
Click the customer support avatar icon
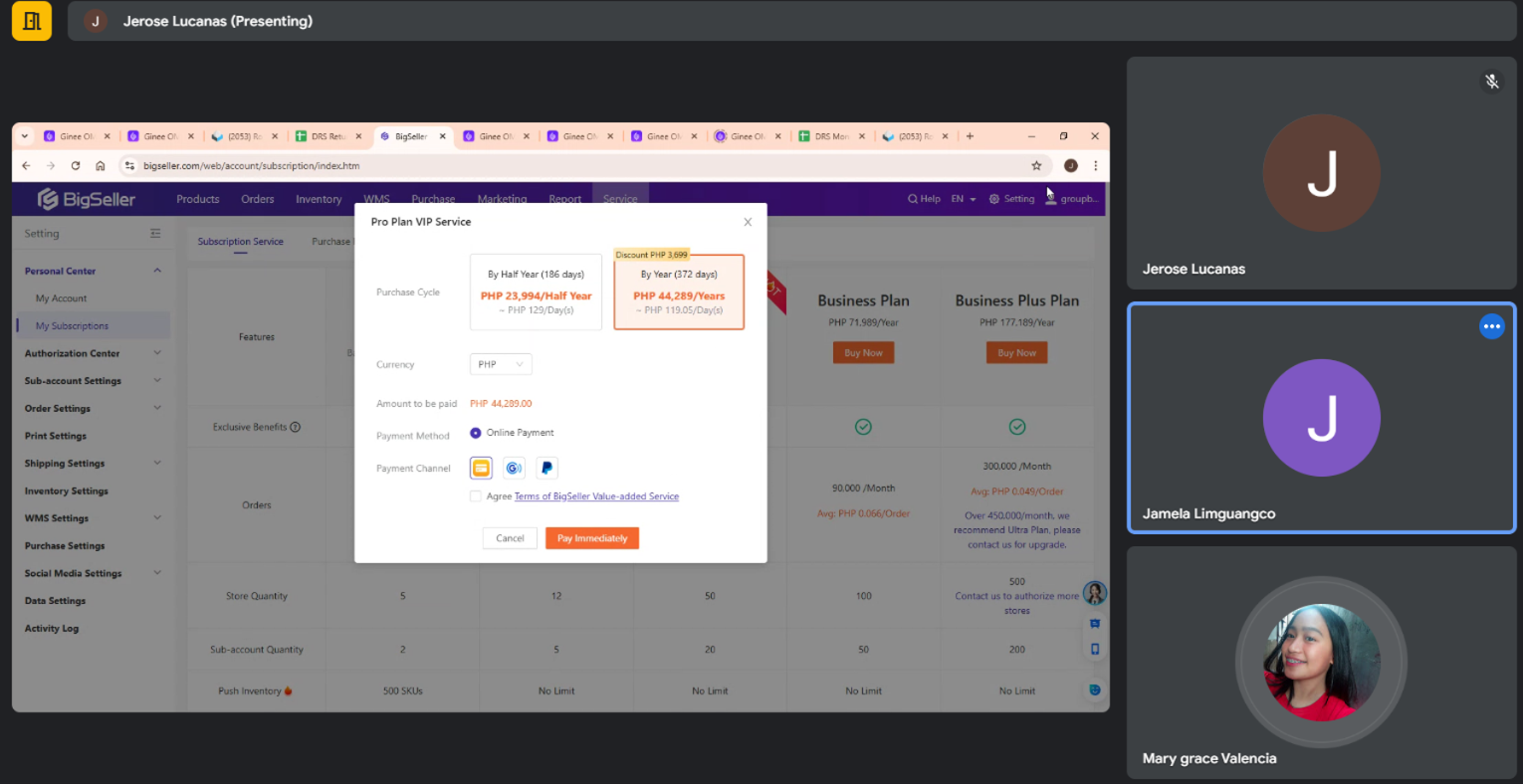[x=1094, y=594]
